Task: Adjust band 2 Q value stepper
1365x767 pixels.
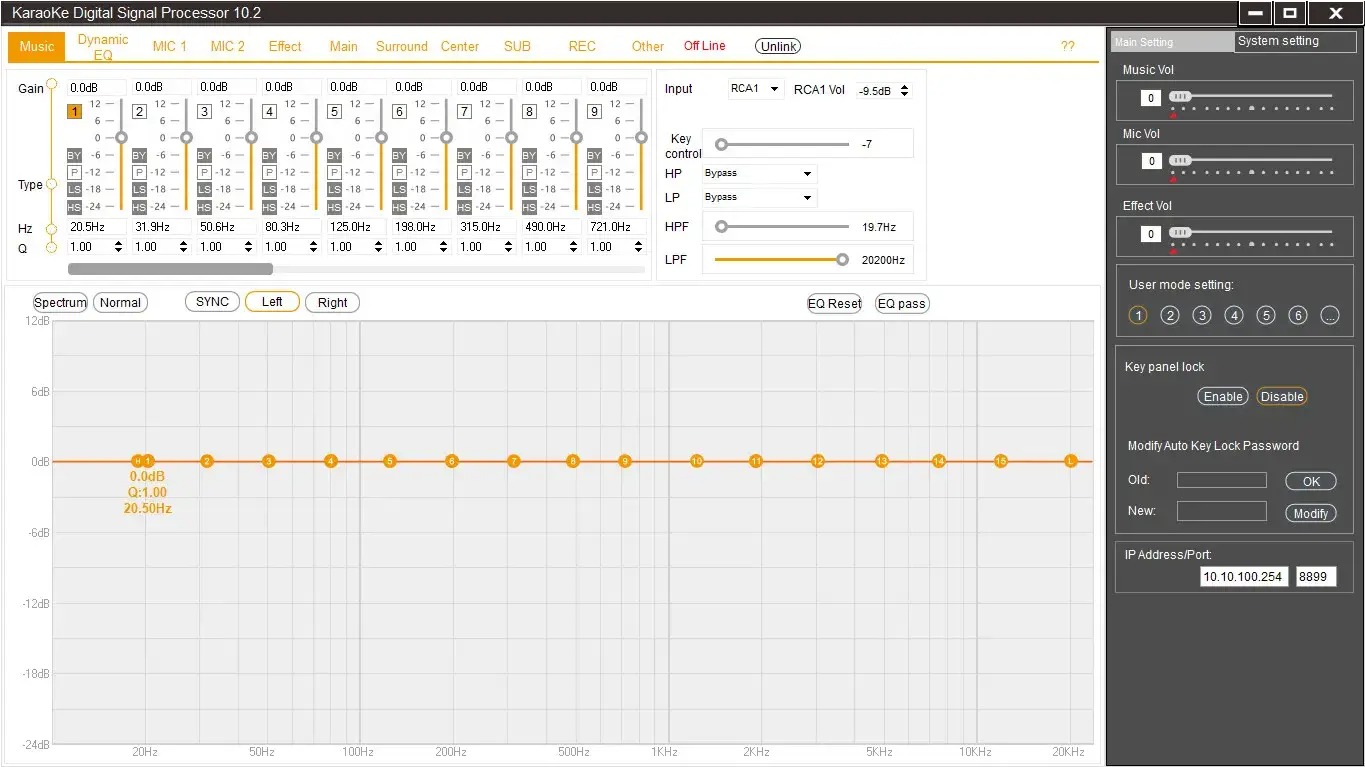Action: [183, 247]
